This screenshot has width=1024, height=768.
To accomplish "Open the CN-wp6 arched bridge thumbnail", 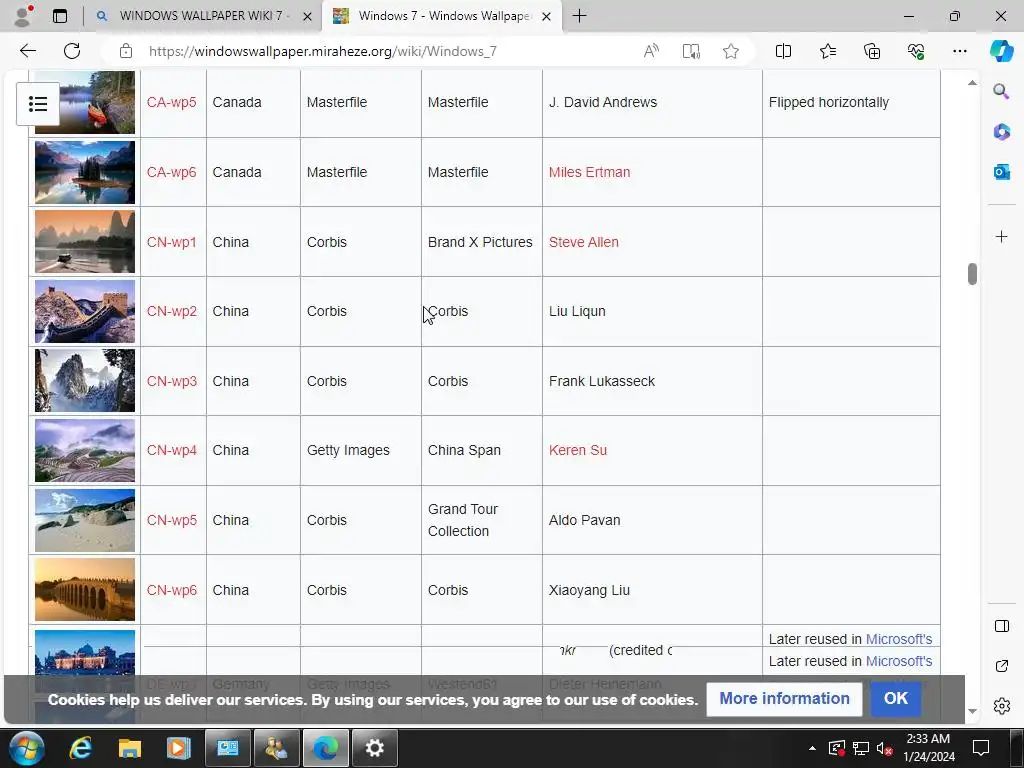I will coord(85,590).
